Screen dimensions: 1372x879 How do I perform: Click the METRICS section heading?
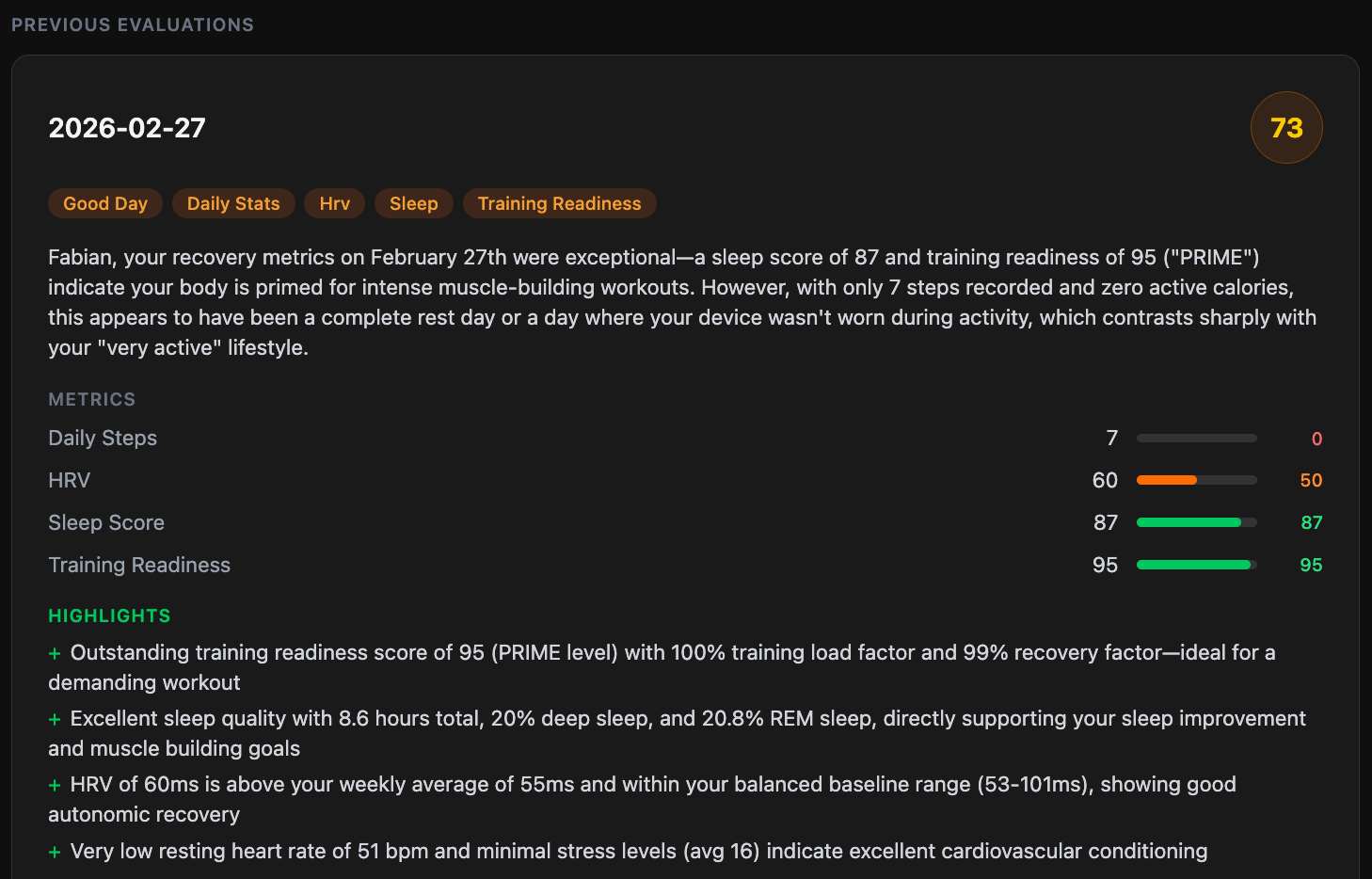pos(92,400)
